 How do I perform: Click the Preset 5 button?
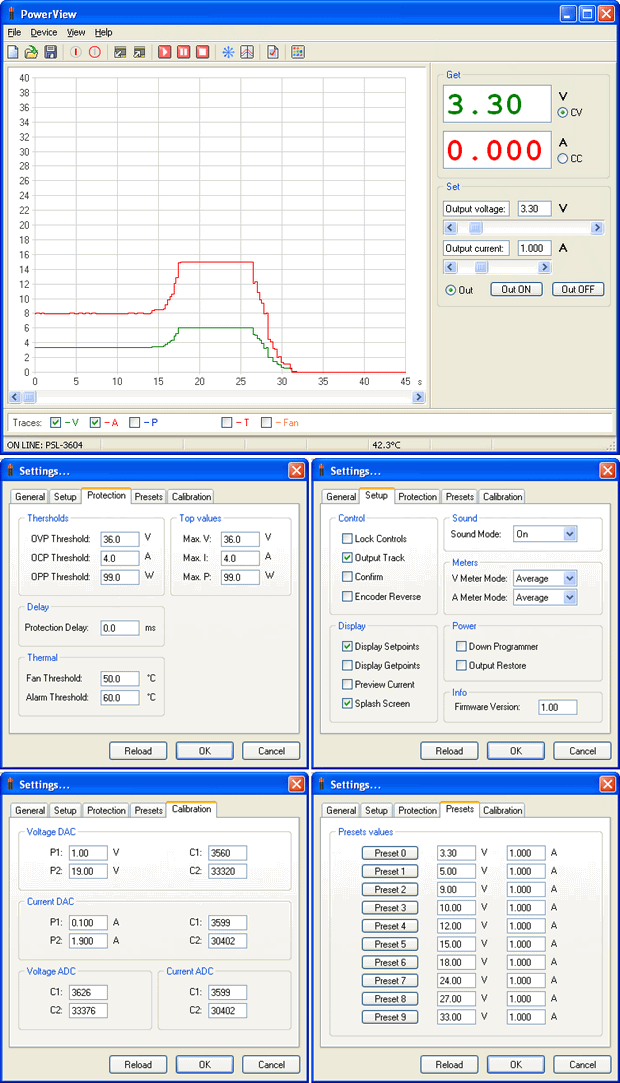point(389,944)
